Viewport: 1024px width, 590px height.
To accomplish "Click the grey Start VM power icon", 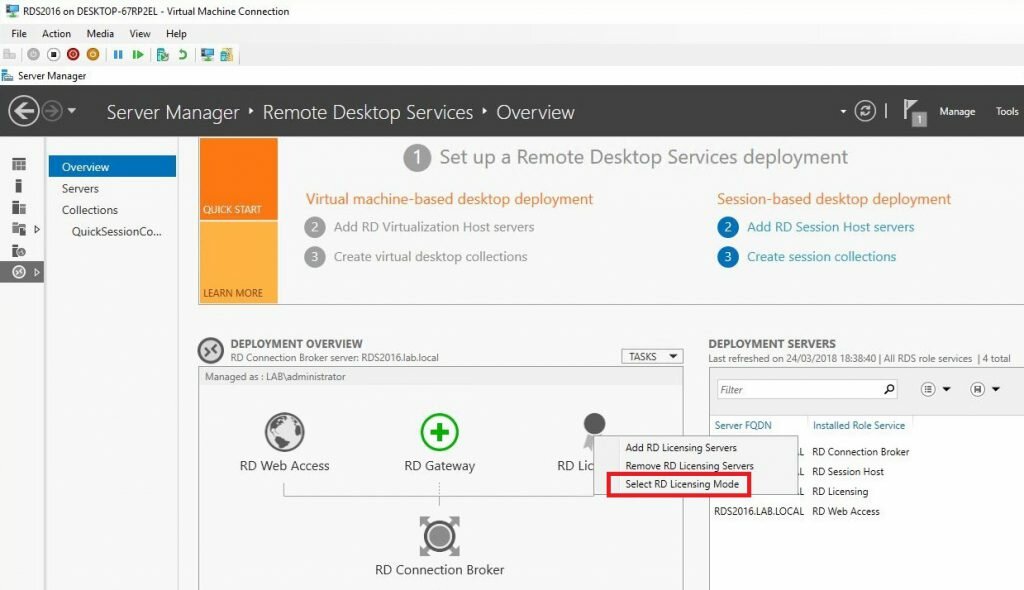I will click(x=33, y=55).
